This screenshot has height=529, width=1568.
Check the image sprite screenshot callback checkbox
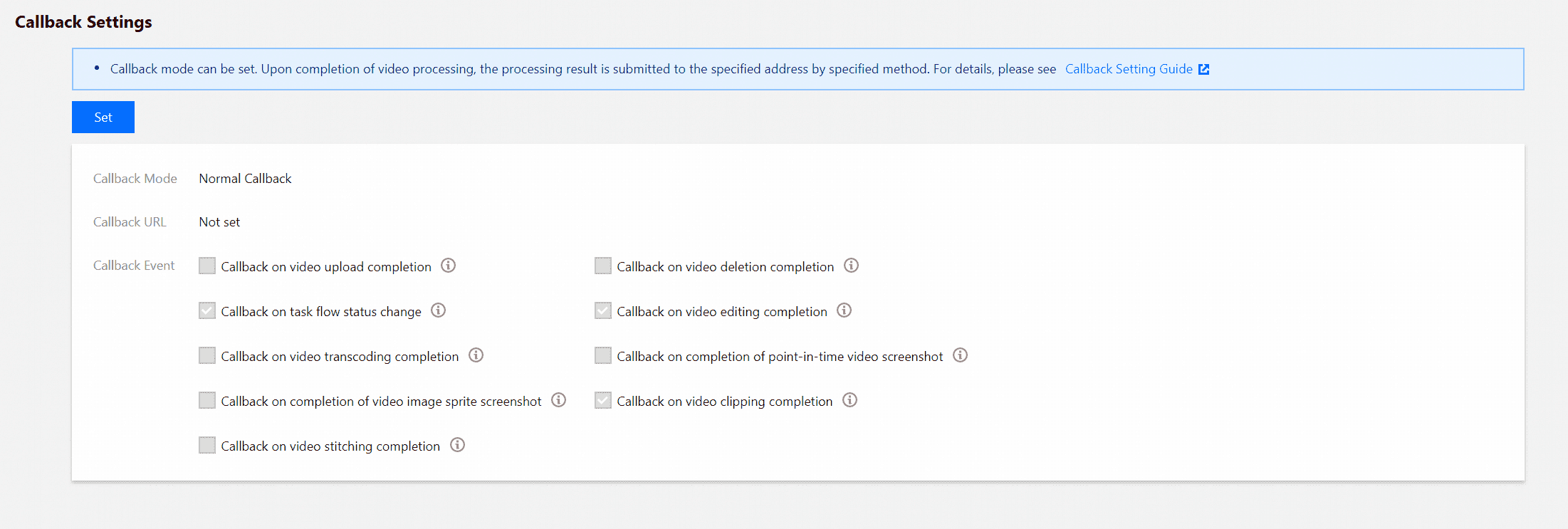tap(207, 400)
